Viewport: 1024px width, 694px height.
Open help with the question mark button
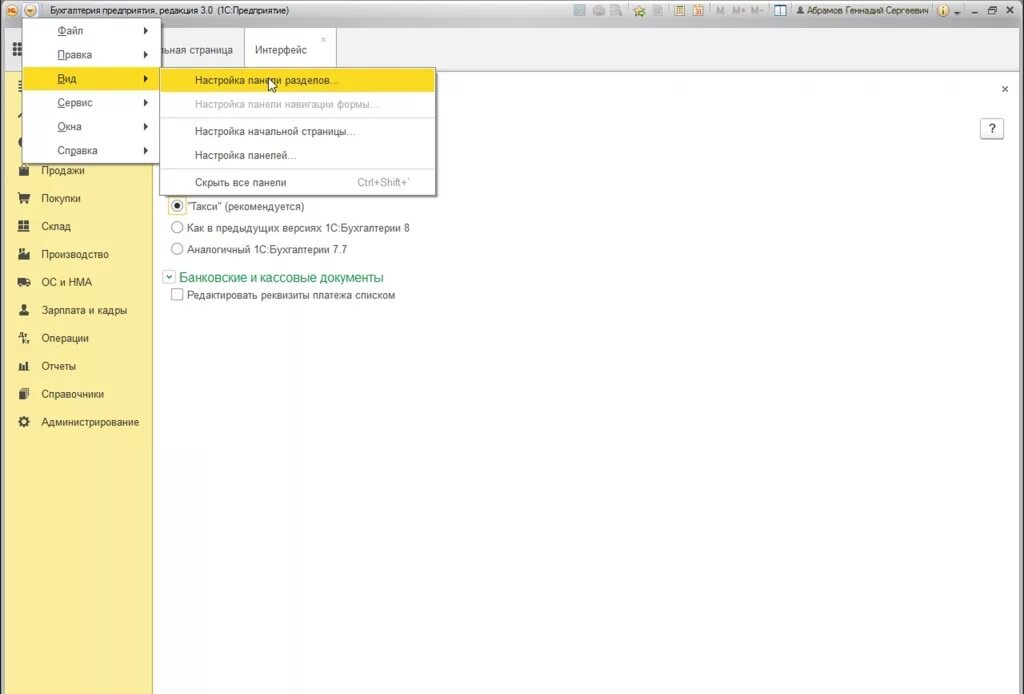pos(991,129)
